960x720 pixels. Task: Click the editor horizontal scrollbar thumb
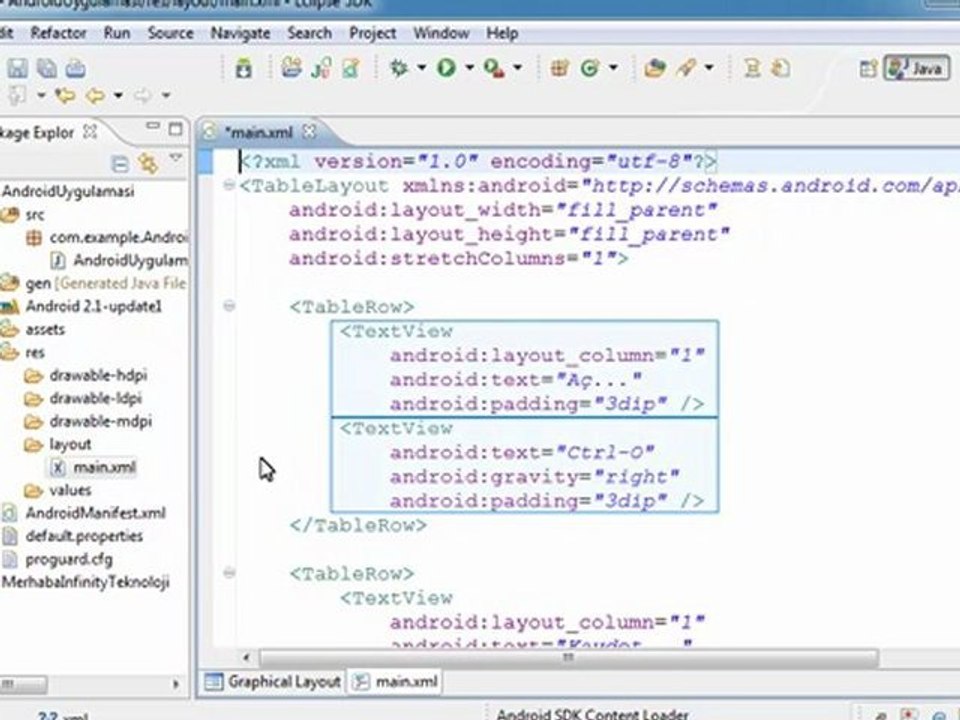[x=568, y=658]
